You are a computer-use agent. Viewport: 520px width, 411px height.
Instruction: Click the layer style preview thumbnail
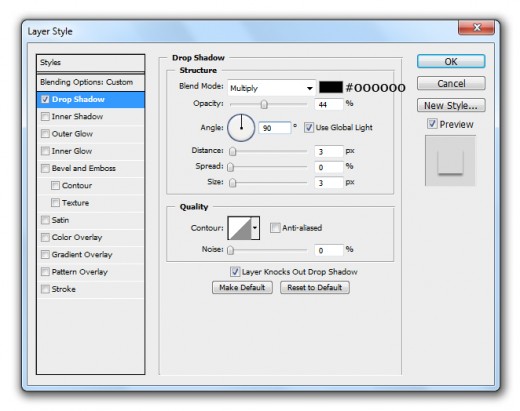point(450,160)
